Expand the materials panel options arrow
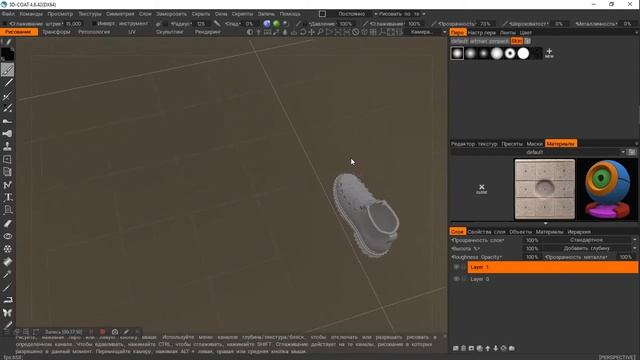Screen dimensions: 640x360 tap(637, 144)
